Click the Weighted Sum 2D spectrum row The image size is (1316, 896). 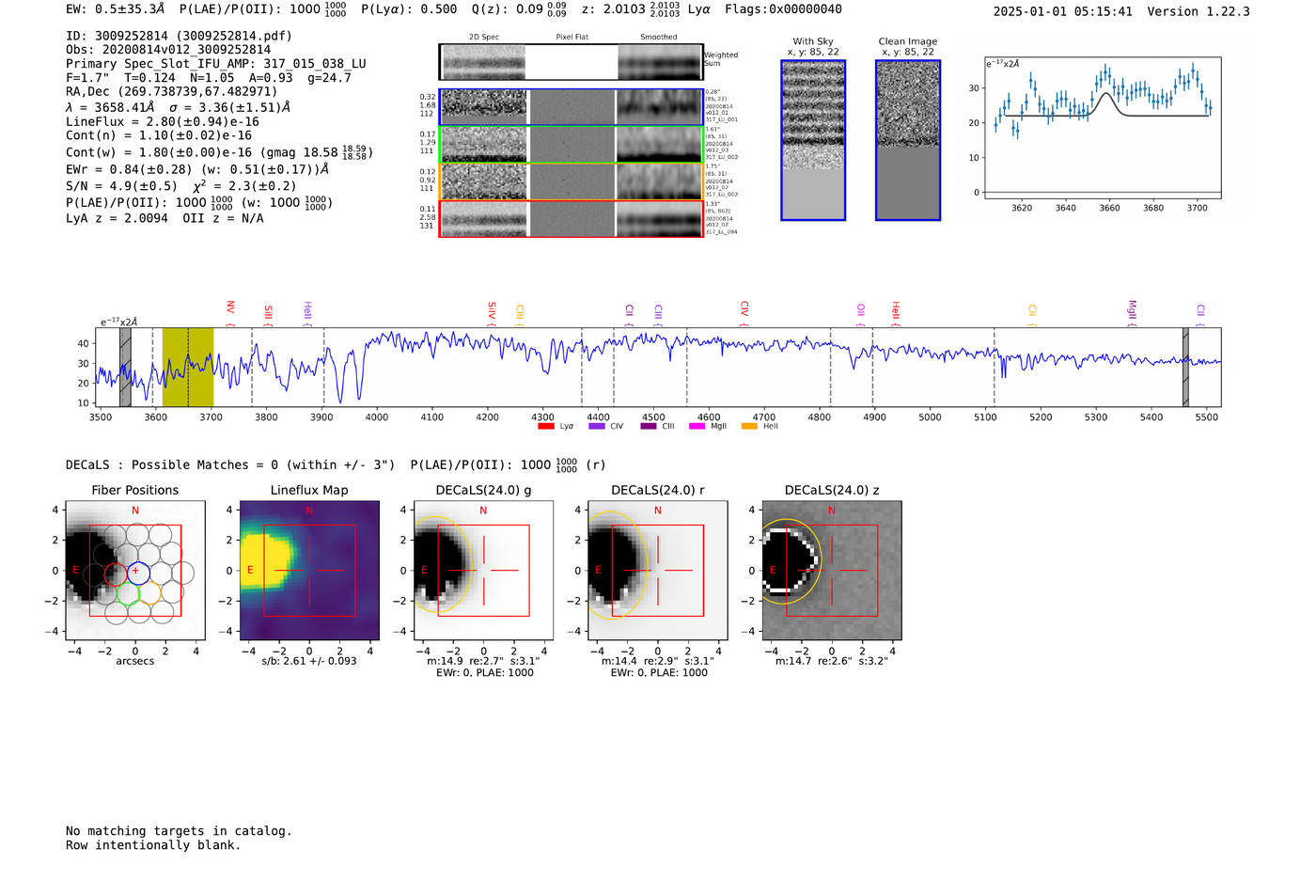point(571,62)
